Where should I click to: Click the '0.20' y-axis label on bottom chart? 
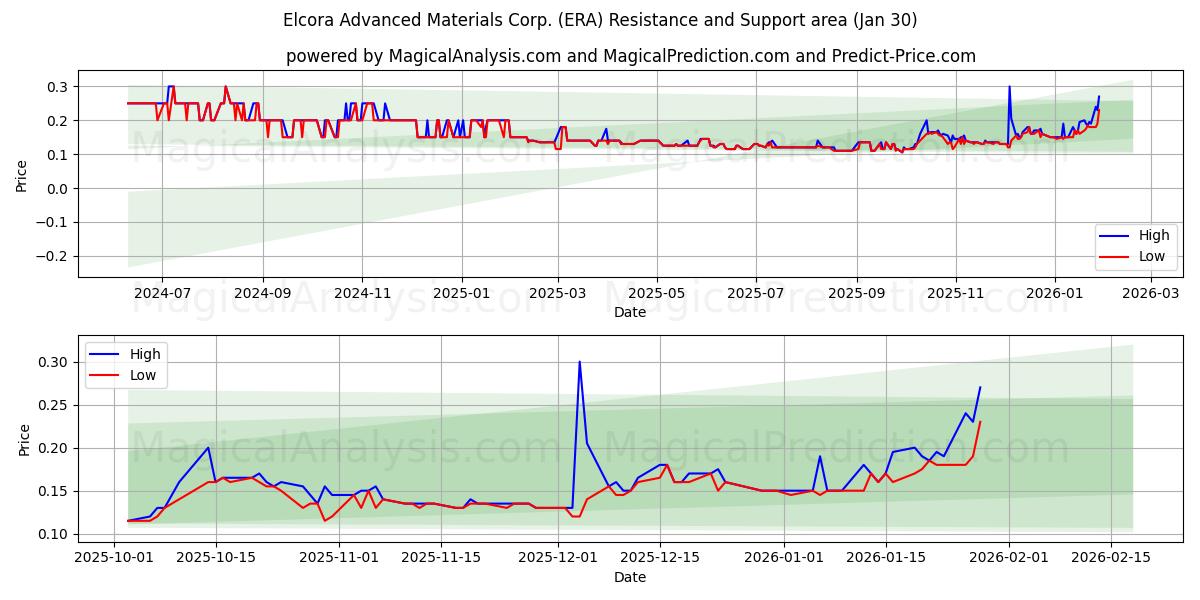click(54, 448)
